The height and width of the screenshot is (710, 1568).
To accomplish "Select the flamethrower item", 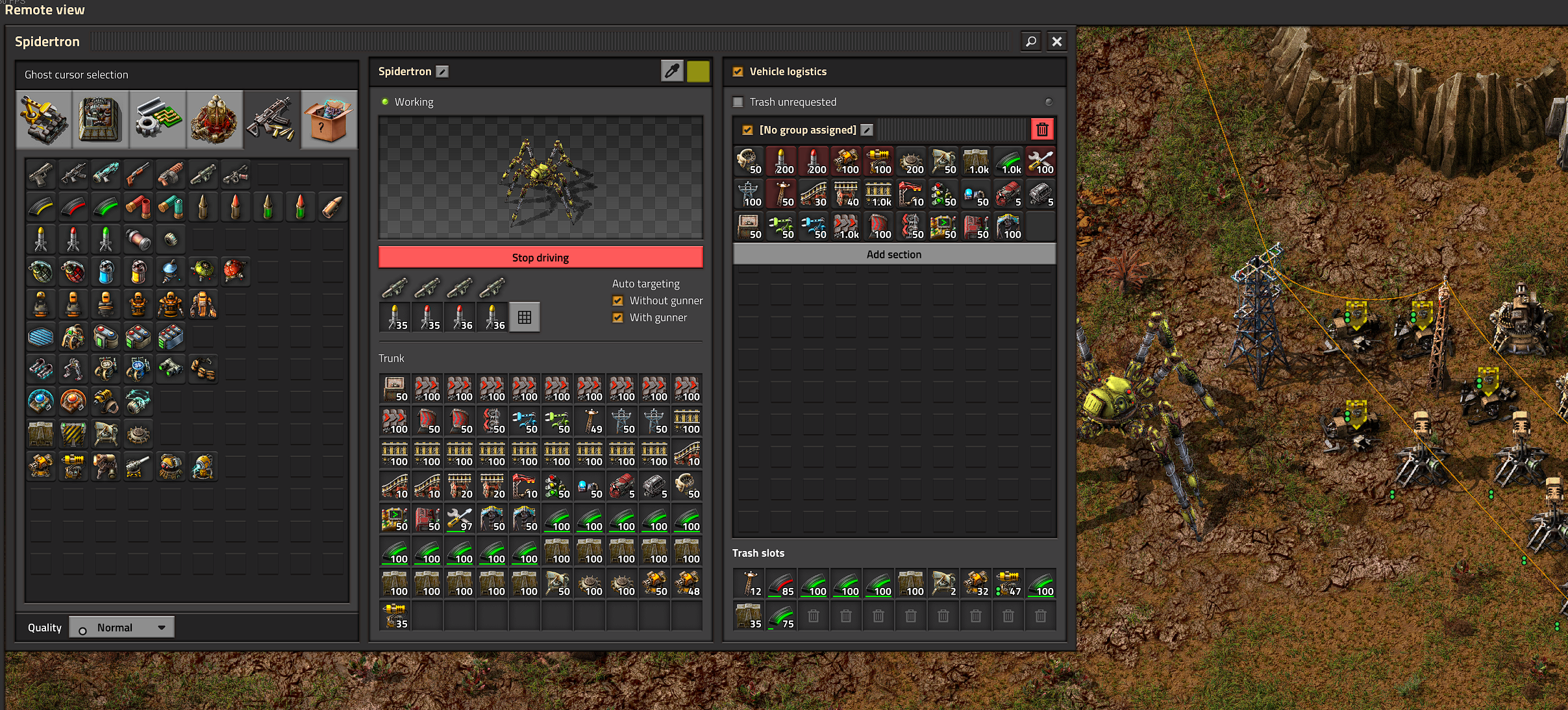I will [x=236, y=174].
